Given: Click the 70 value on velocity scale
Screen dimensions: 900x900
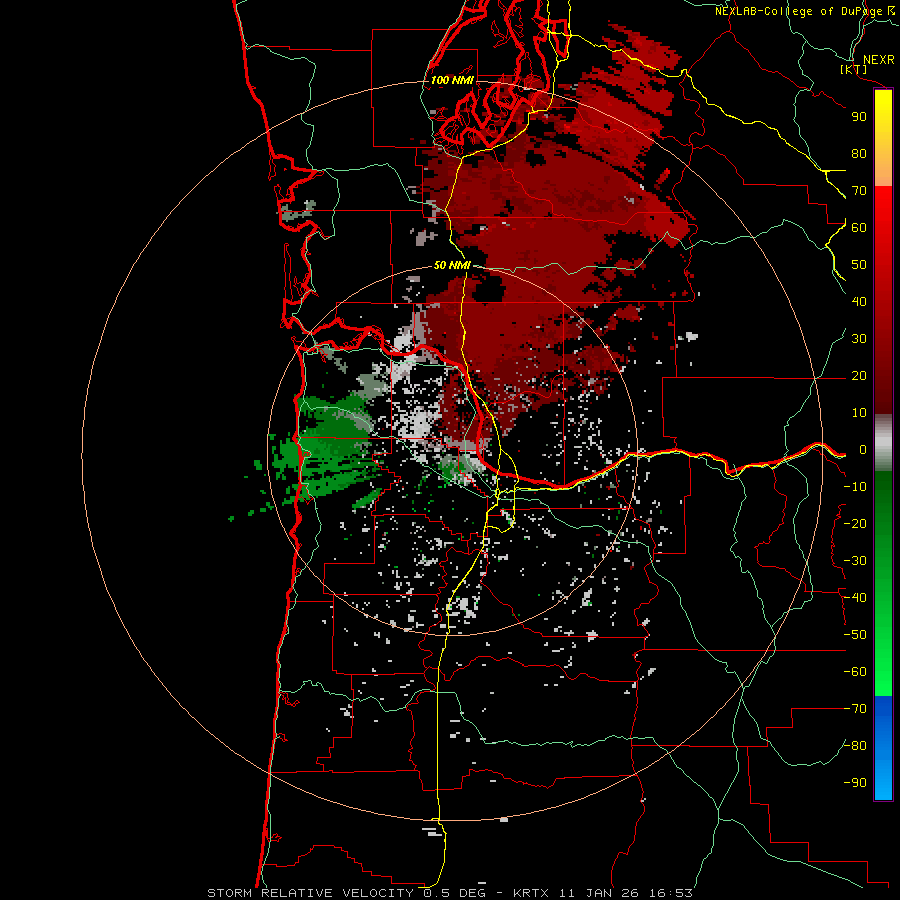Looking at the screenshot, I should tap(859, 191).
